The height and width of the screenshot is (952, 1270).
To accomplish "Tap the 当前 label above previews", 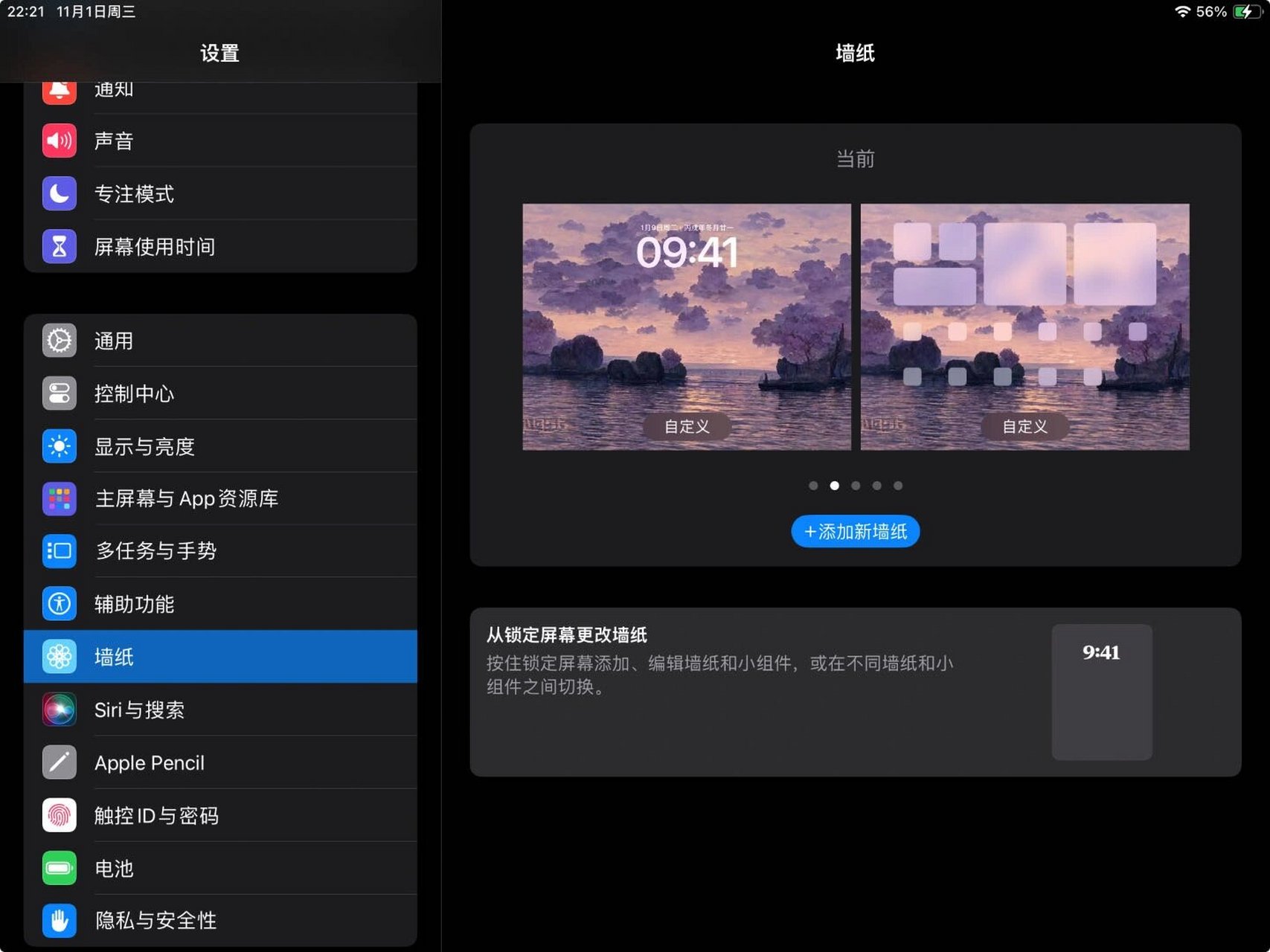I will point(856,158).
